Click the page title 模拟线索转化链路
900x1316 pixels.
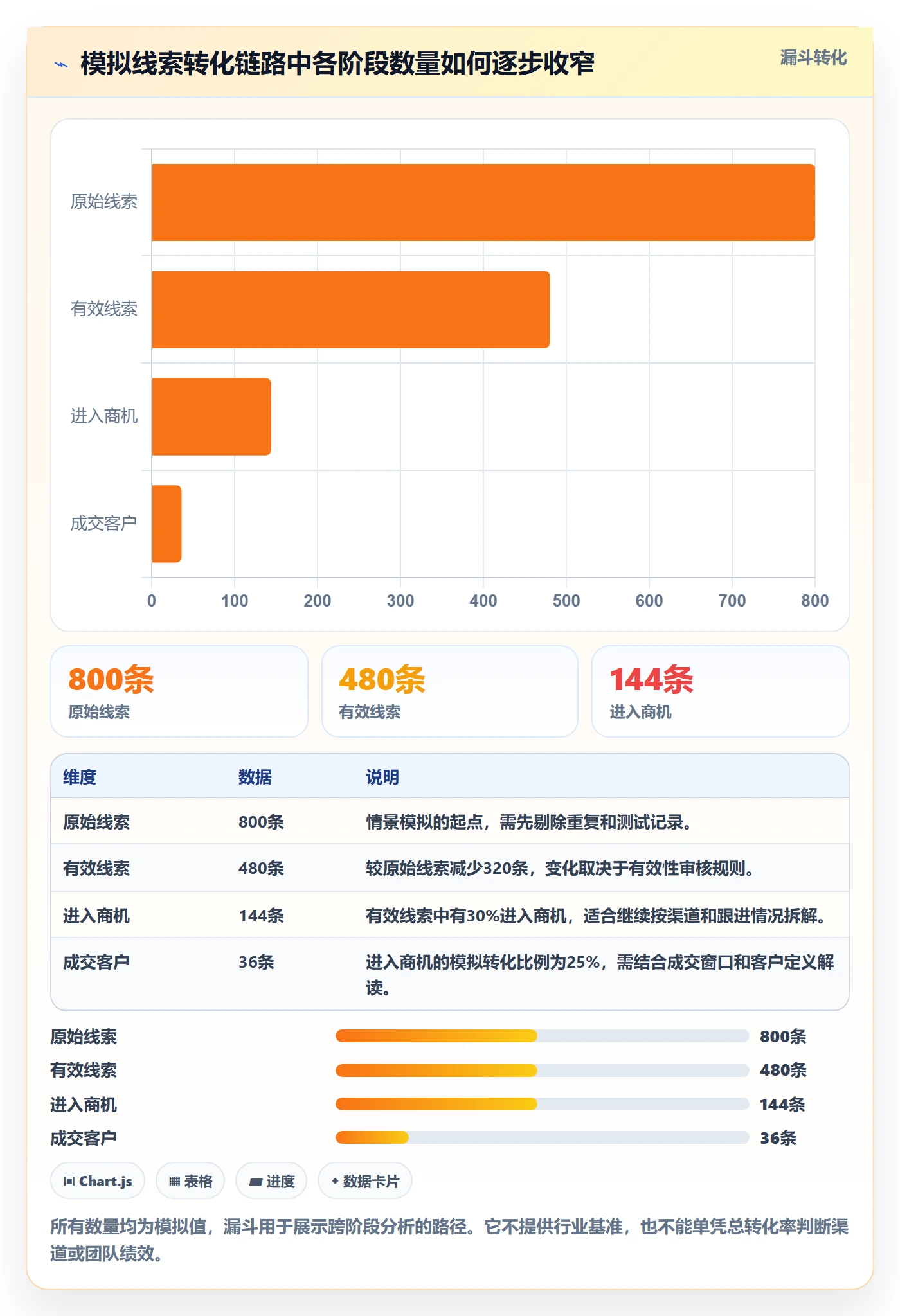coord(337,64)
